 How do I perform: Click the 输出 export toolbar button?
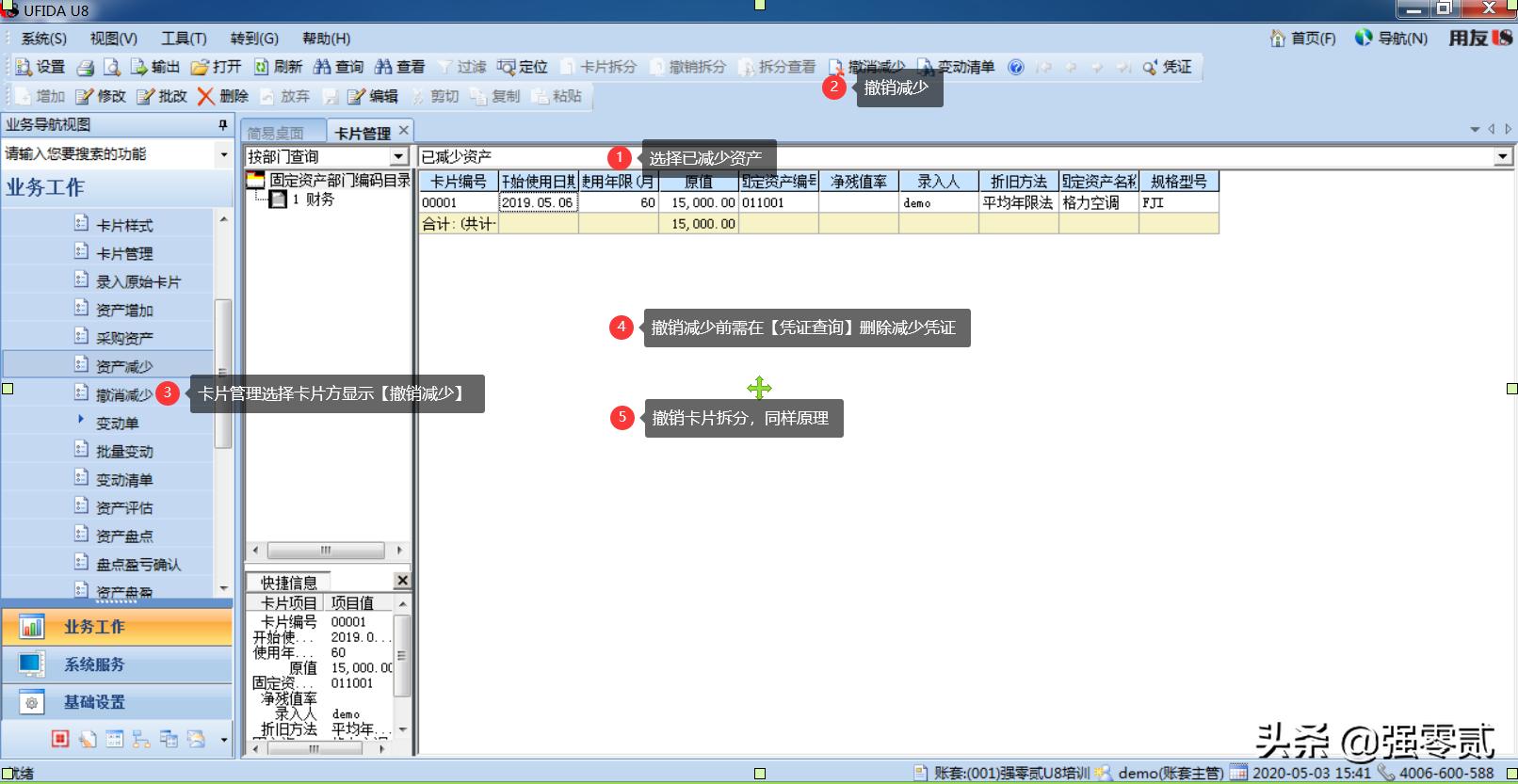click(x=154, y=67)
